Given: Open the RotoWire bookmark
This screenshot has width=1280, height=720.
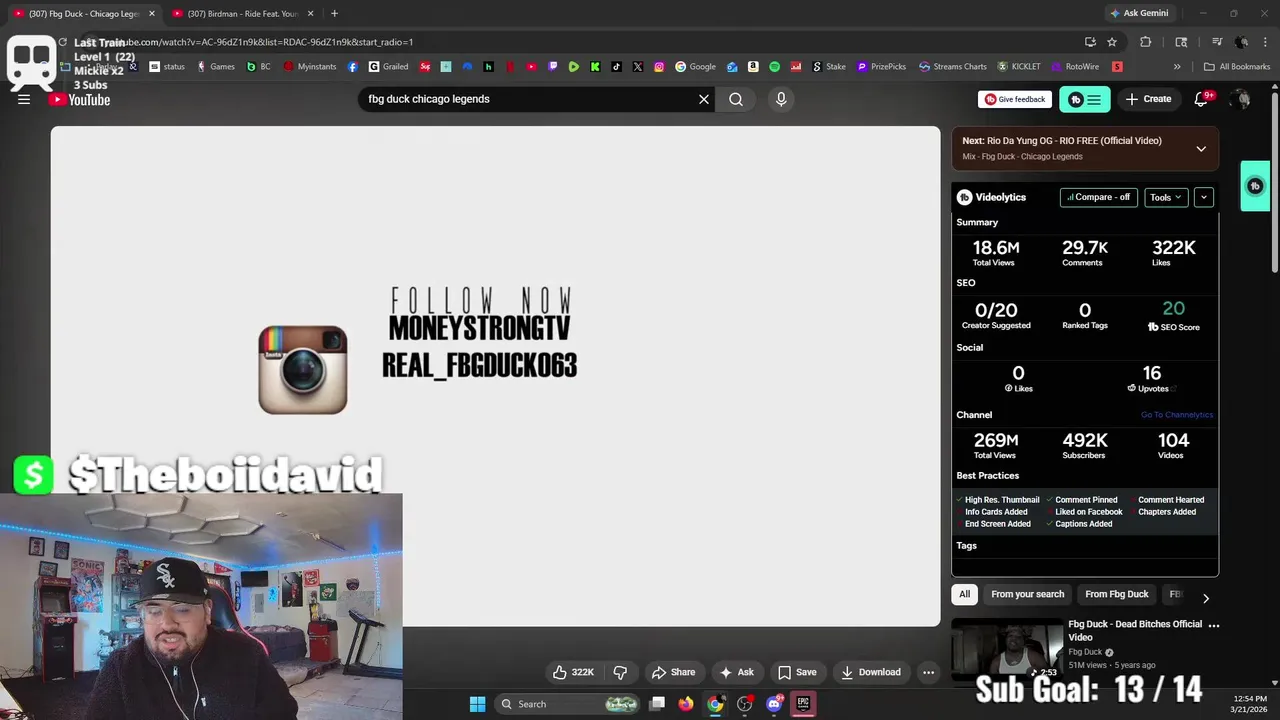Looking at the screenshot, I should coord(1075,67).
